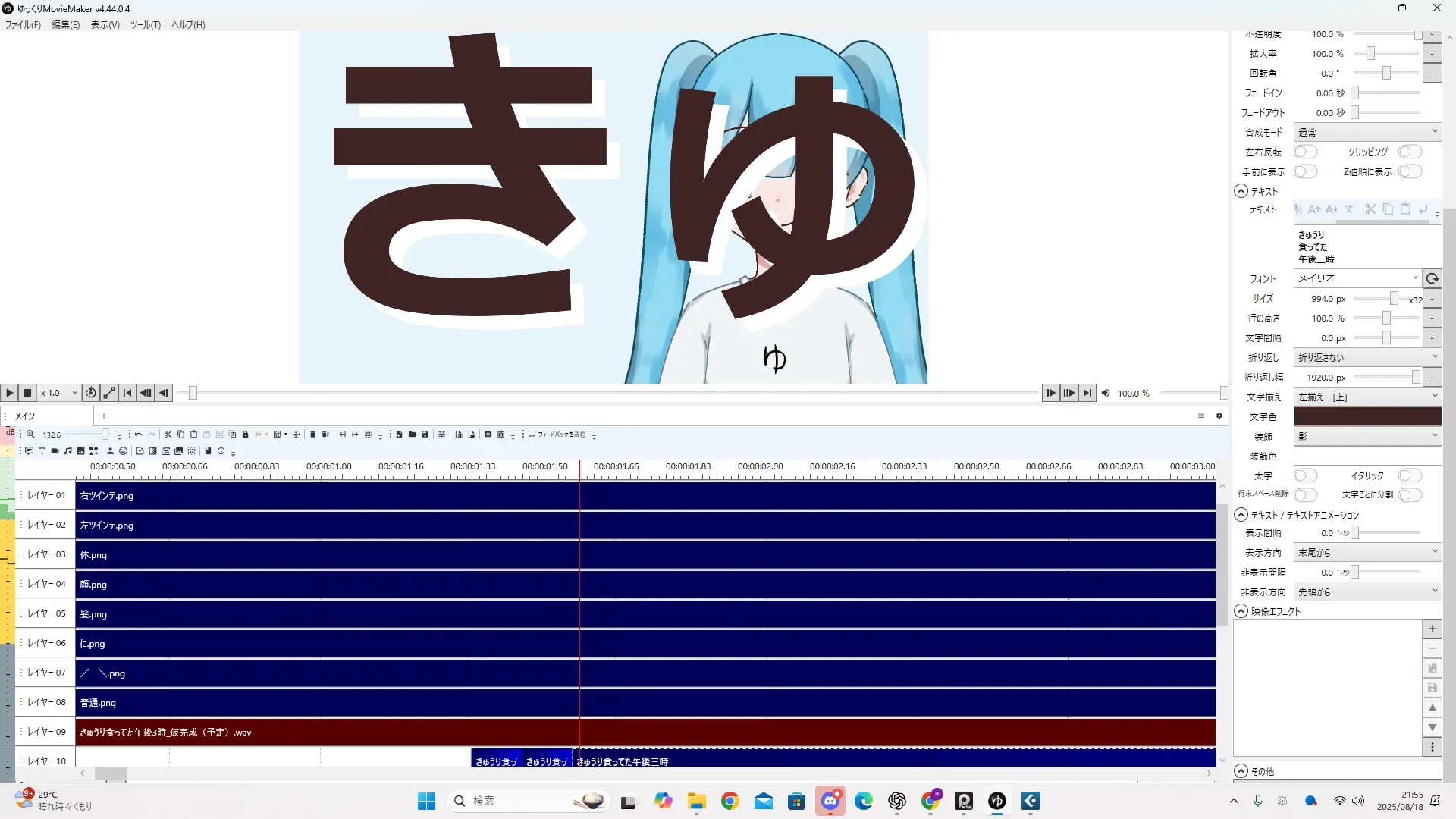The image size is (1456, 819).
Task: Enable the イタリック italic toggle
Action: coord(1410,475)
